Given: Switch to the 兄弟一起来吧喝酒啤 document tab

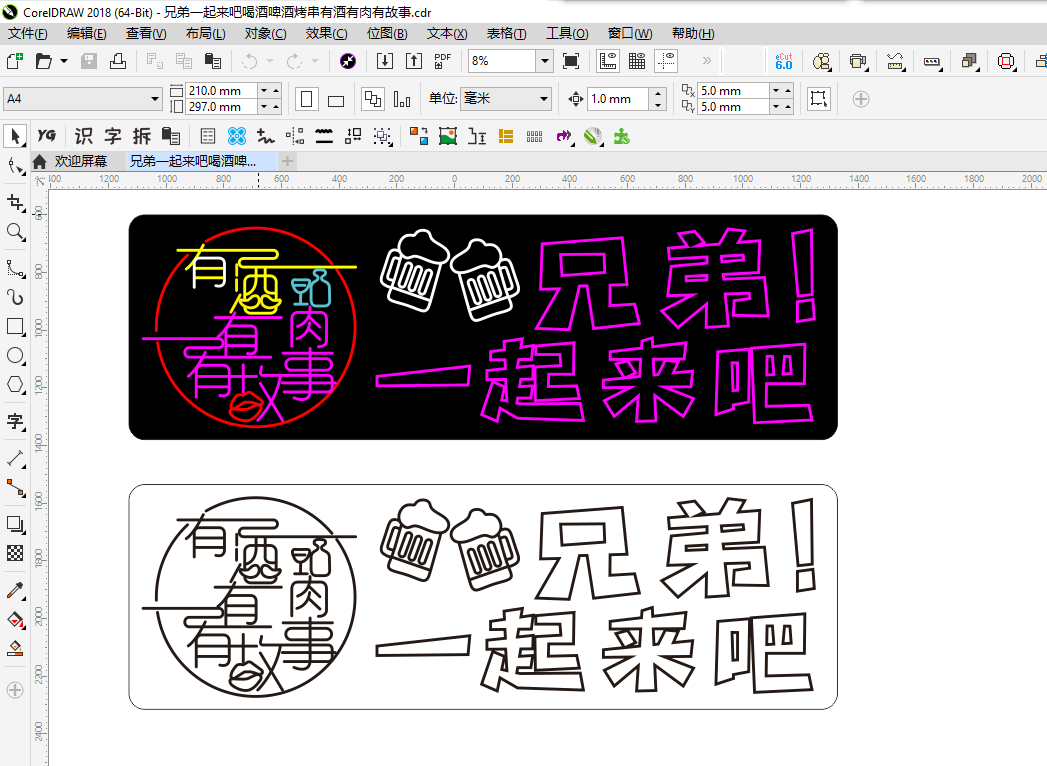Looking at the screenshot, I should click(200, 161).
